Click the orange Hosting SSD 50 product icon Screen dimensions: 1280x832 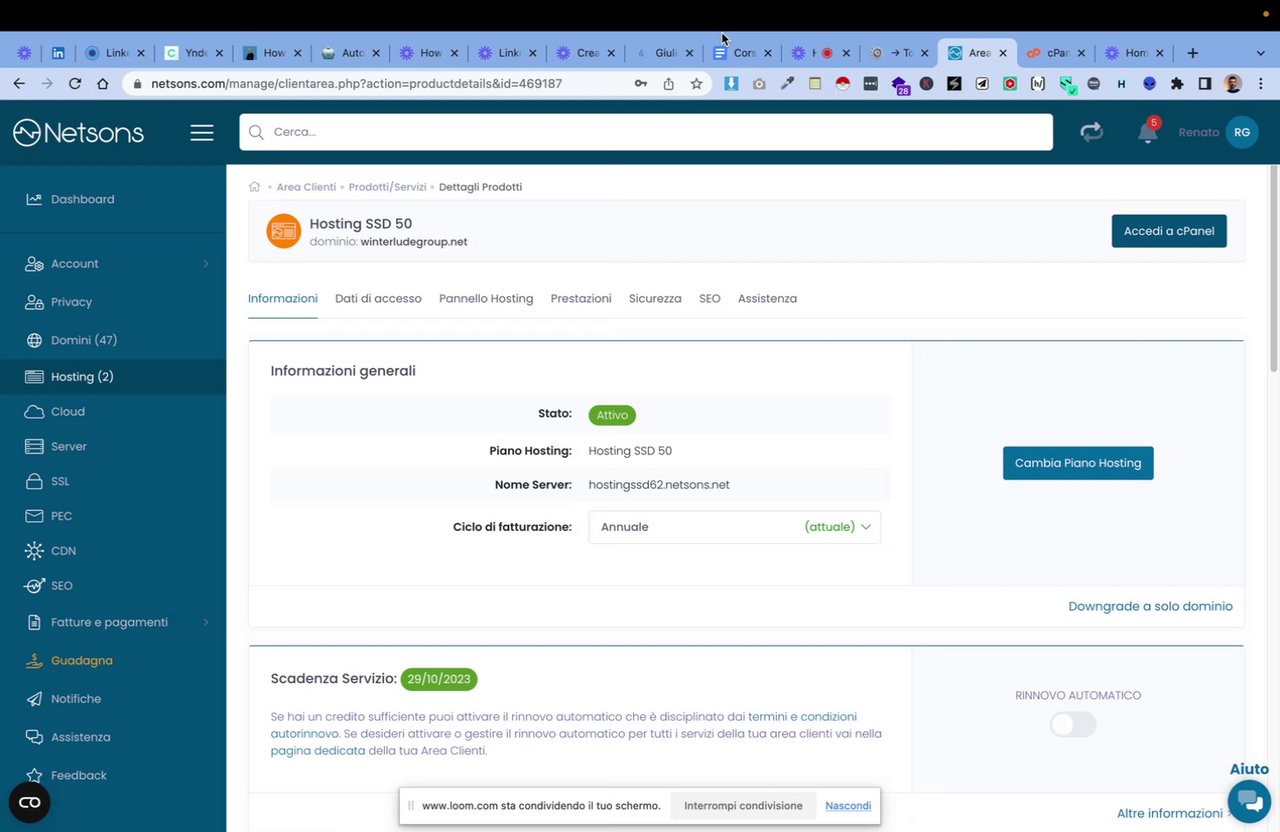click(x=283, y=231)
